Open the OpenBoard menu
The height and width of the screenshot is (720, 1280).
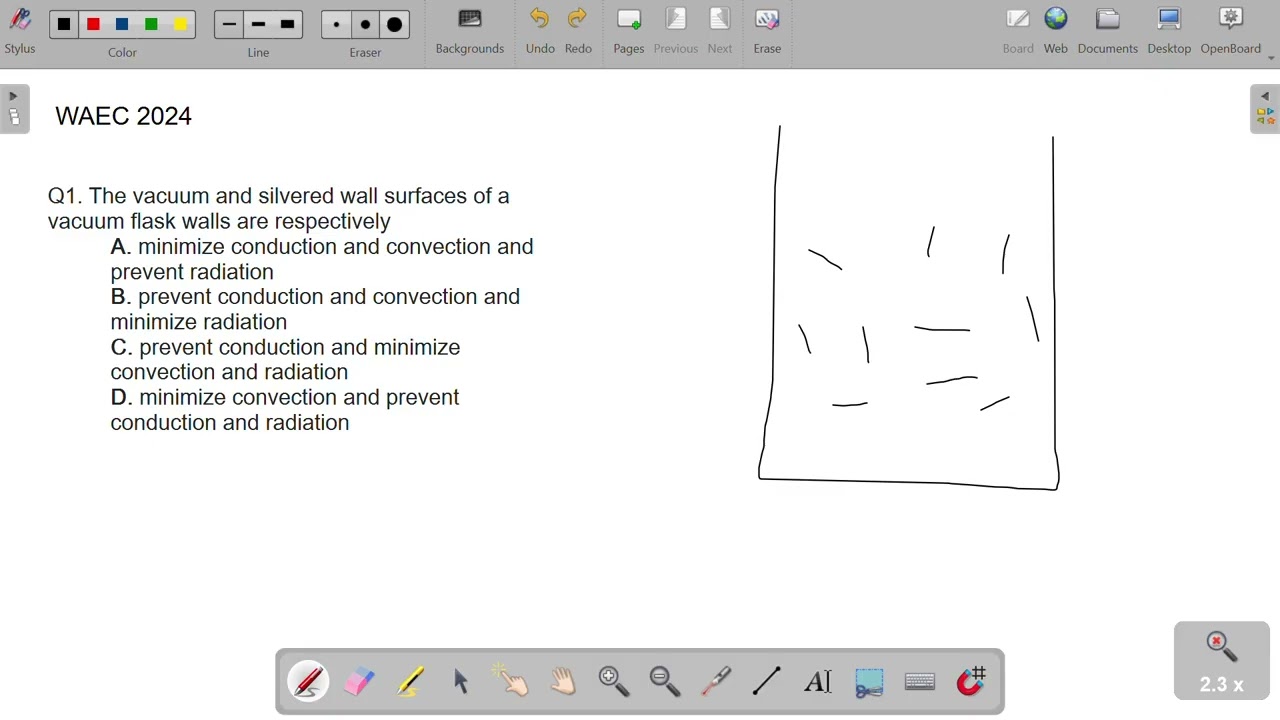coord(1231,31)
